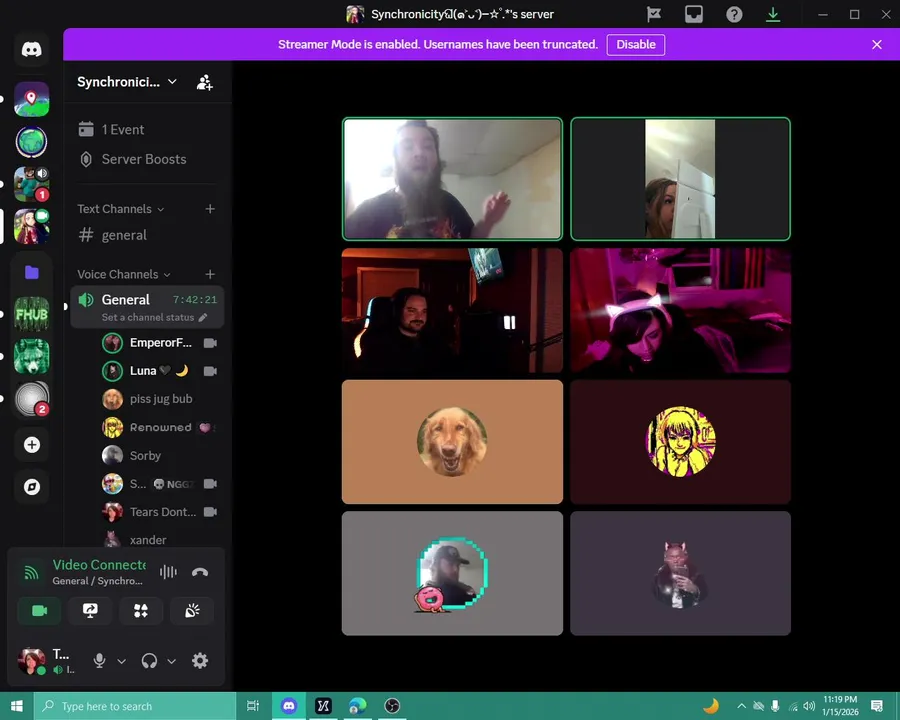The height and width of the screenshot is (720, 900).
Task: Open the flag icon in title bar
Action: coord(654,14)
